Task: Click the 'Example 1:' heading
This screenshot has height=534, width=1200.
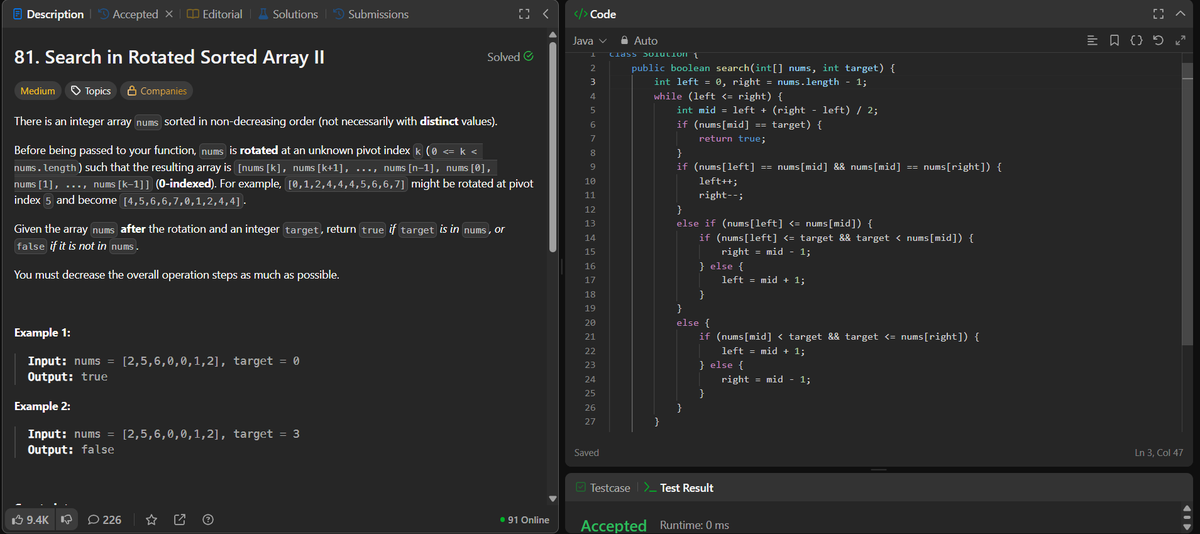Action: tap(43, 332)
